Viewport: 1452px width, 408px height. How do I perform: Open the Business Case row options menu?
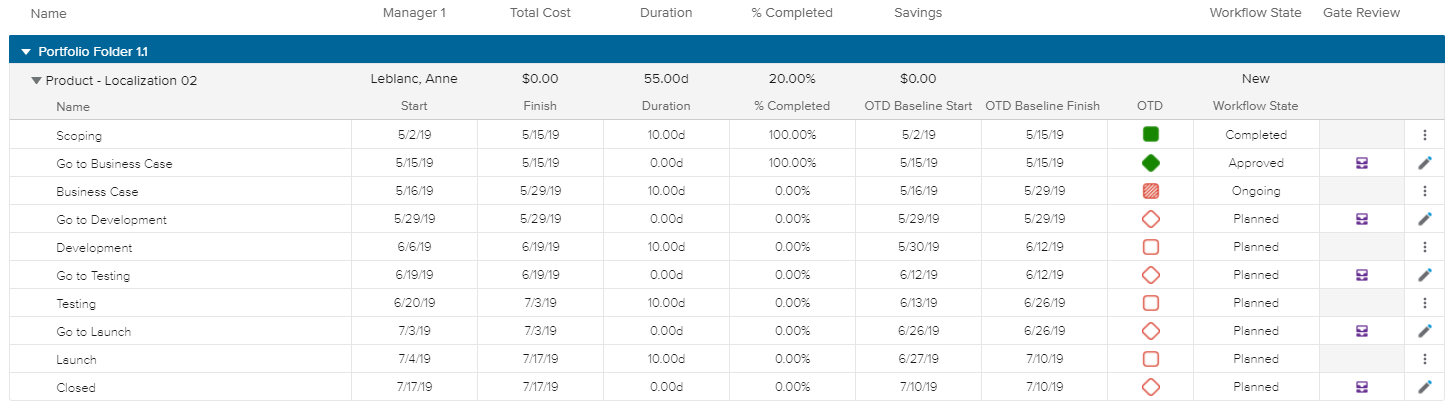point(1425,191)
